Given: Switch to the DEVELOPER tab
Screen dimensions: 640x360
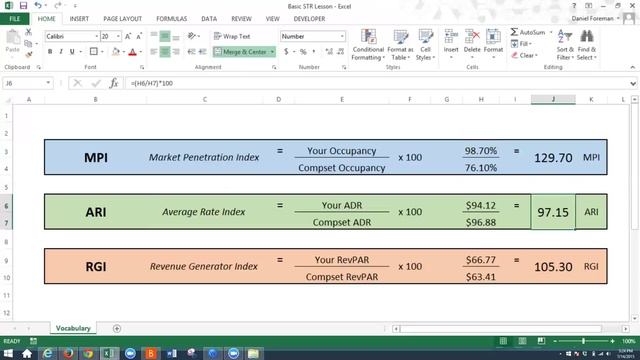Looking at the screenshot, I should [x=309, y=19].
